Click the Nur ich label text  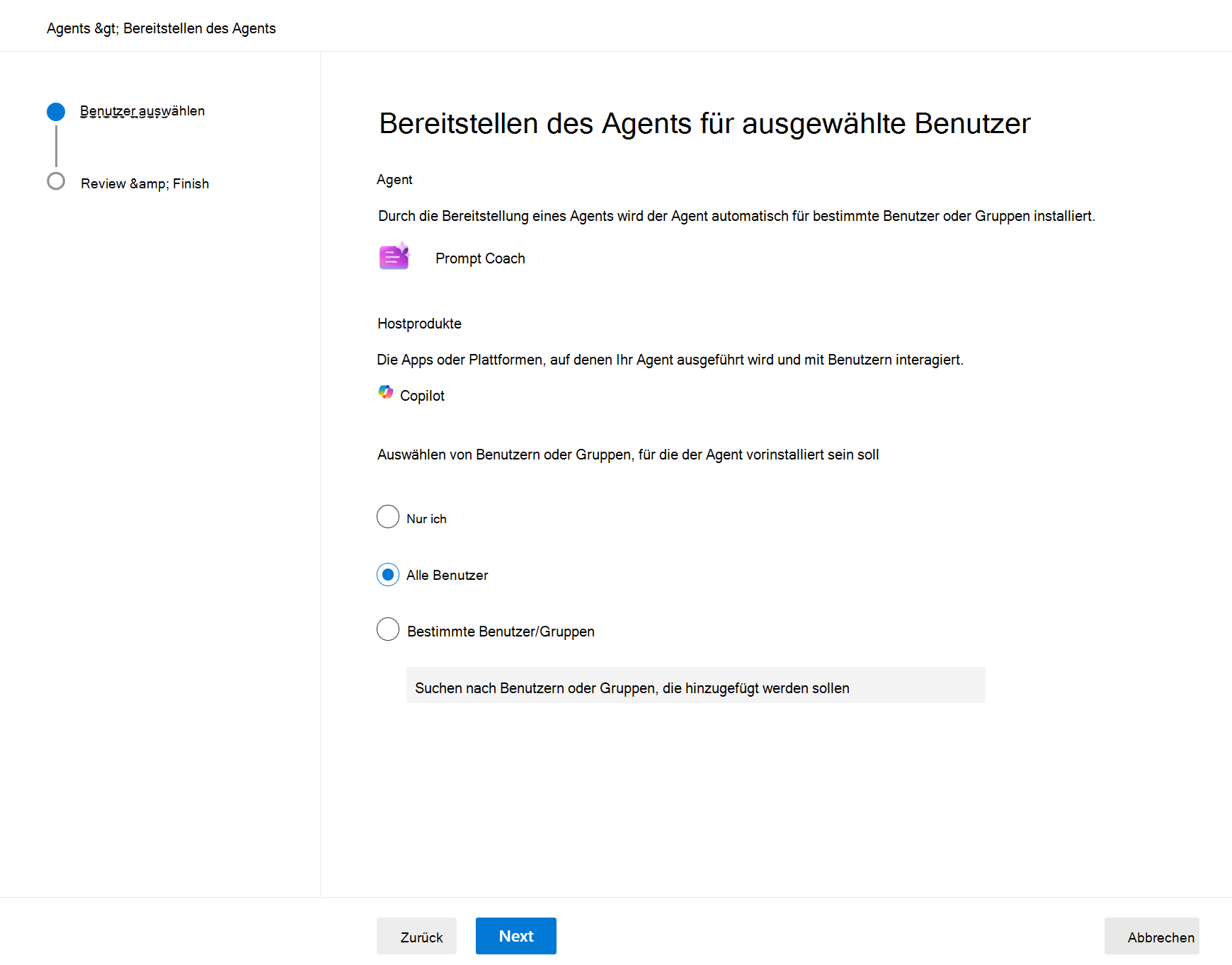click(x=426, y=519)
